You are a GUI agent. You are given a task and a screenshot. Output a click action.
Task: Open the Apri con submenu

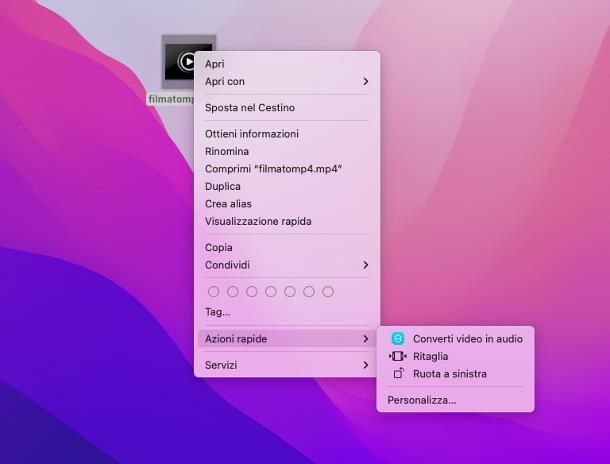287,81
